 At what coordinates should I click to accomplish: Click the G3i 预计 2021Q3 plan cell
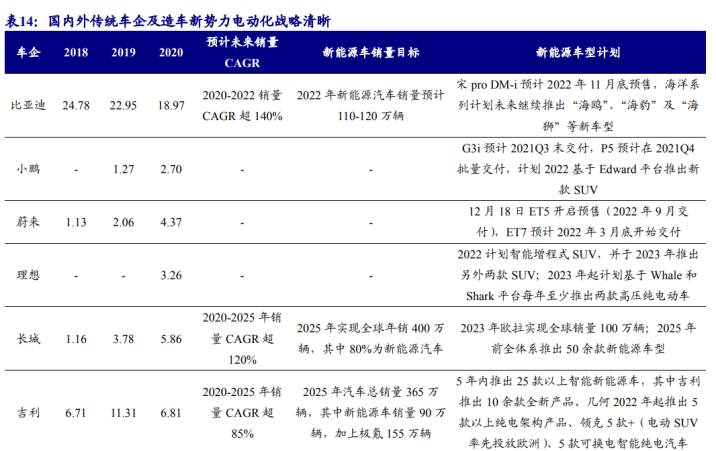point(578,169)
